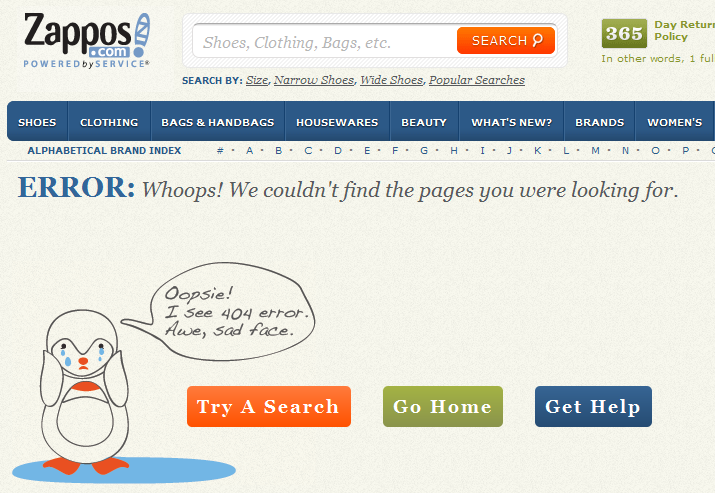Image resolution: width=715 pixels, height=493 pixels.
Task: Open the Size search link
Action: pyautogui.click(x=257, y=80)
